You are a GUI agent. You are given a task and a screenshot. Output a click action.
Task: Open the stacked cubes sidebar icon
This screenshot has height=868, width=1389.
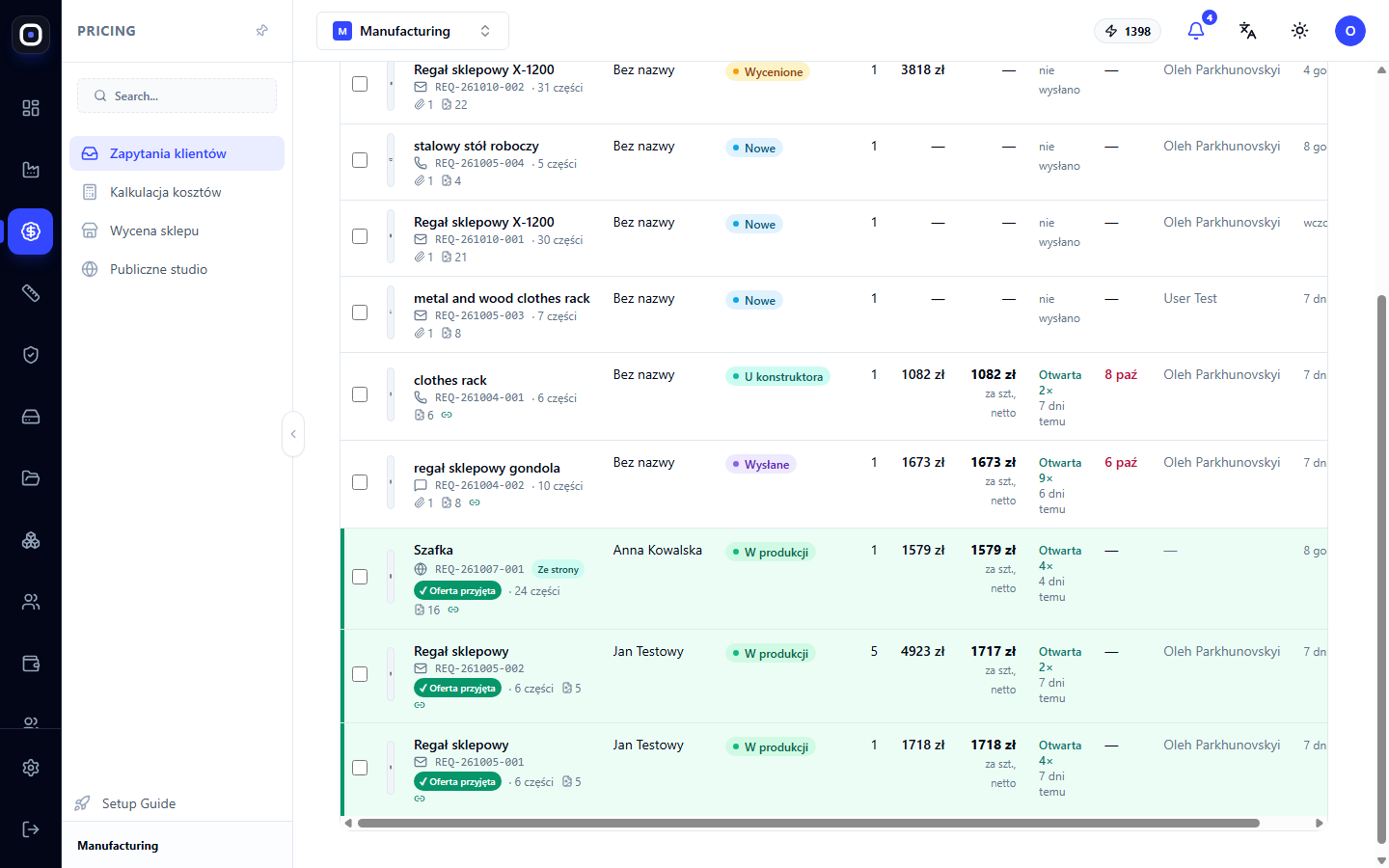(31, 540)
